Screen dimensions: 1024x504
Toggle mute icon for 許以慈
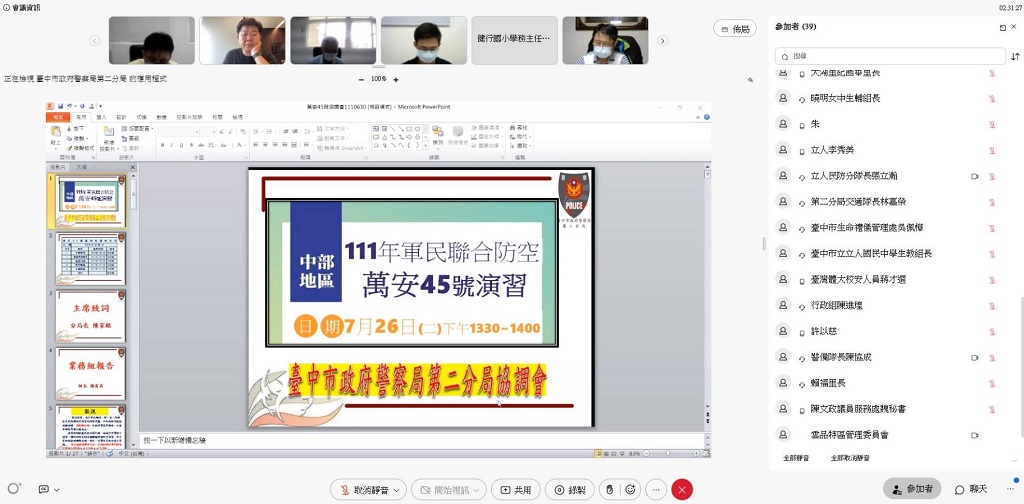point(991,332)
